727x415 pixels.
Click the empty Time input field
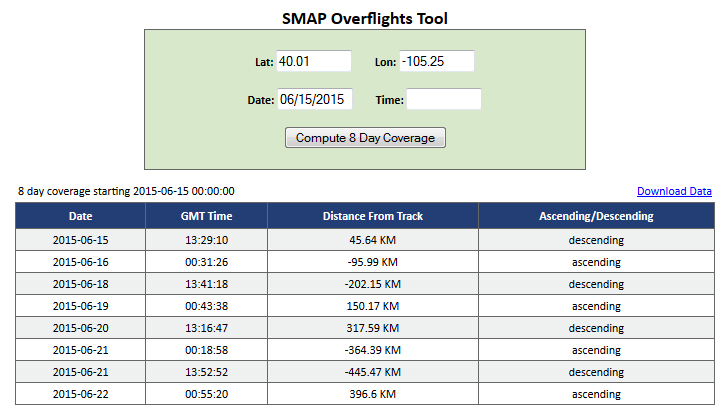444,99
